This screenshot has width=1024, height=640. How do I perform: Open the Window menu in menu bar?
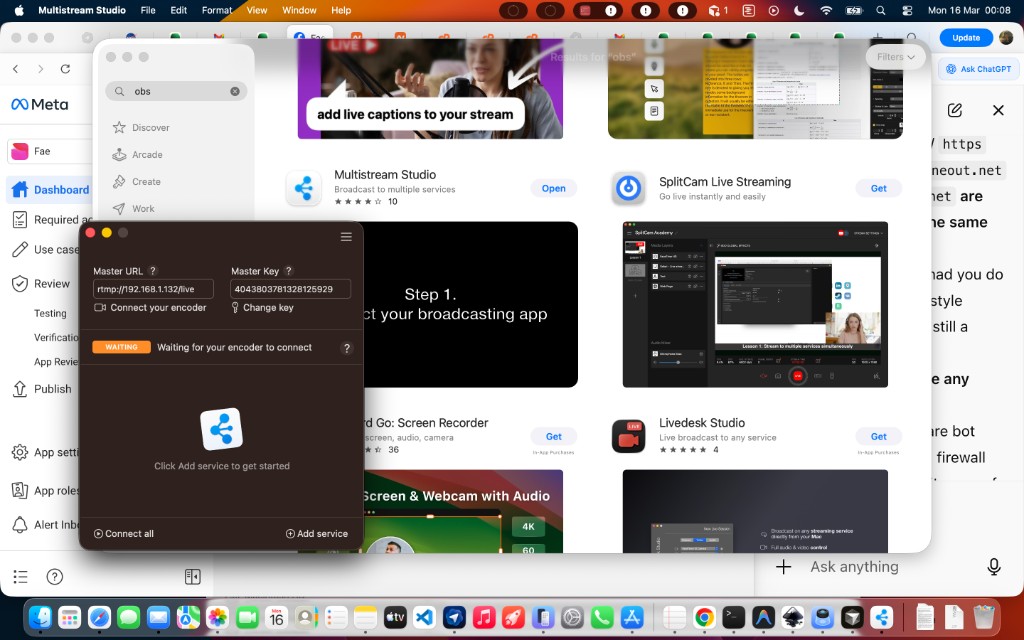pos(299,10)
